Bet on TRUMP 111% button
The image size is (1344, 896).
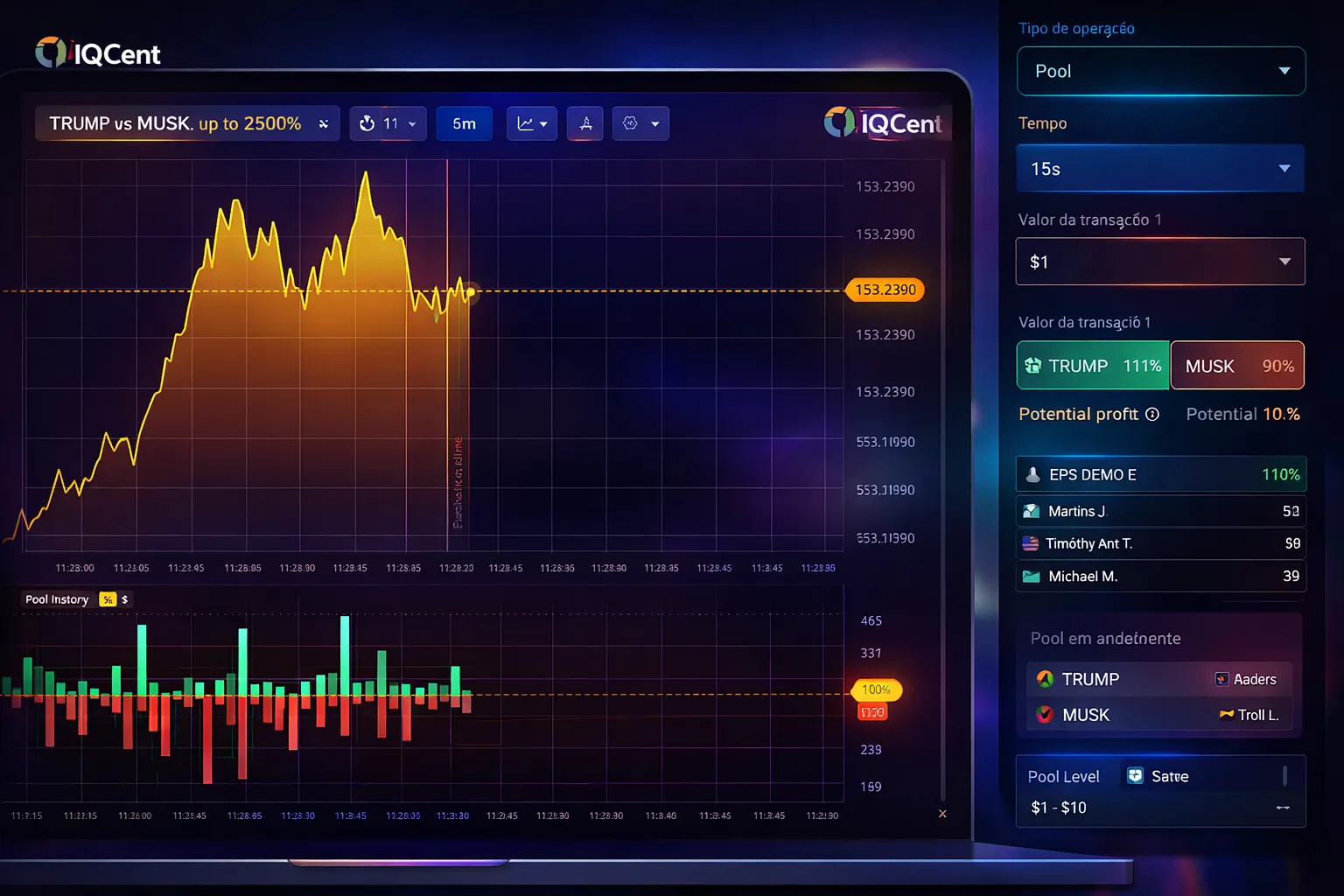(1093, 366)
